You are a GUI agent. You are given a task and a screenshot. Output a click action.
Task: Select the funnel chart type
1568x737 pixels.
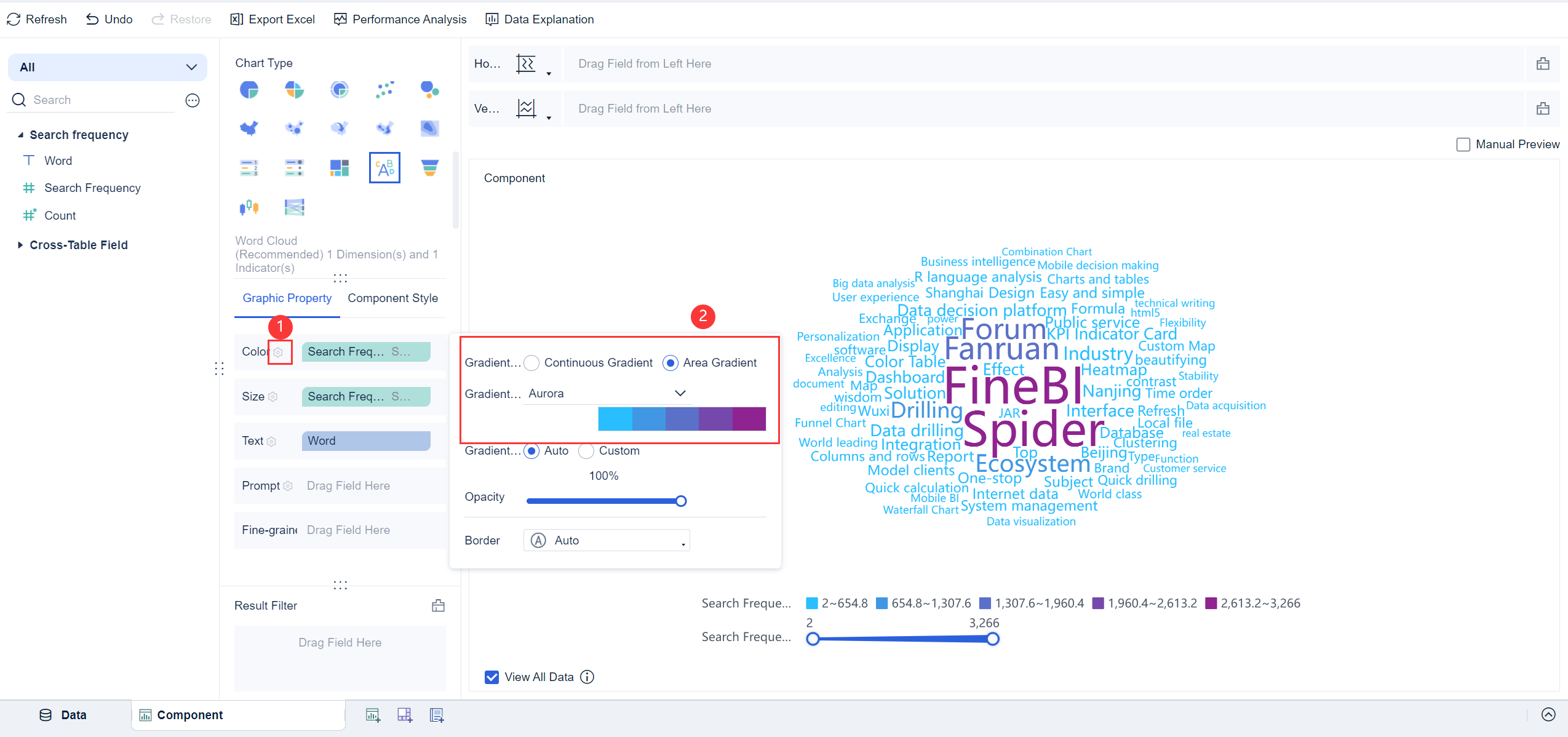[x=429, y=167]
